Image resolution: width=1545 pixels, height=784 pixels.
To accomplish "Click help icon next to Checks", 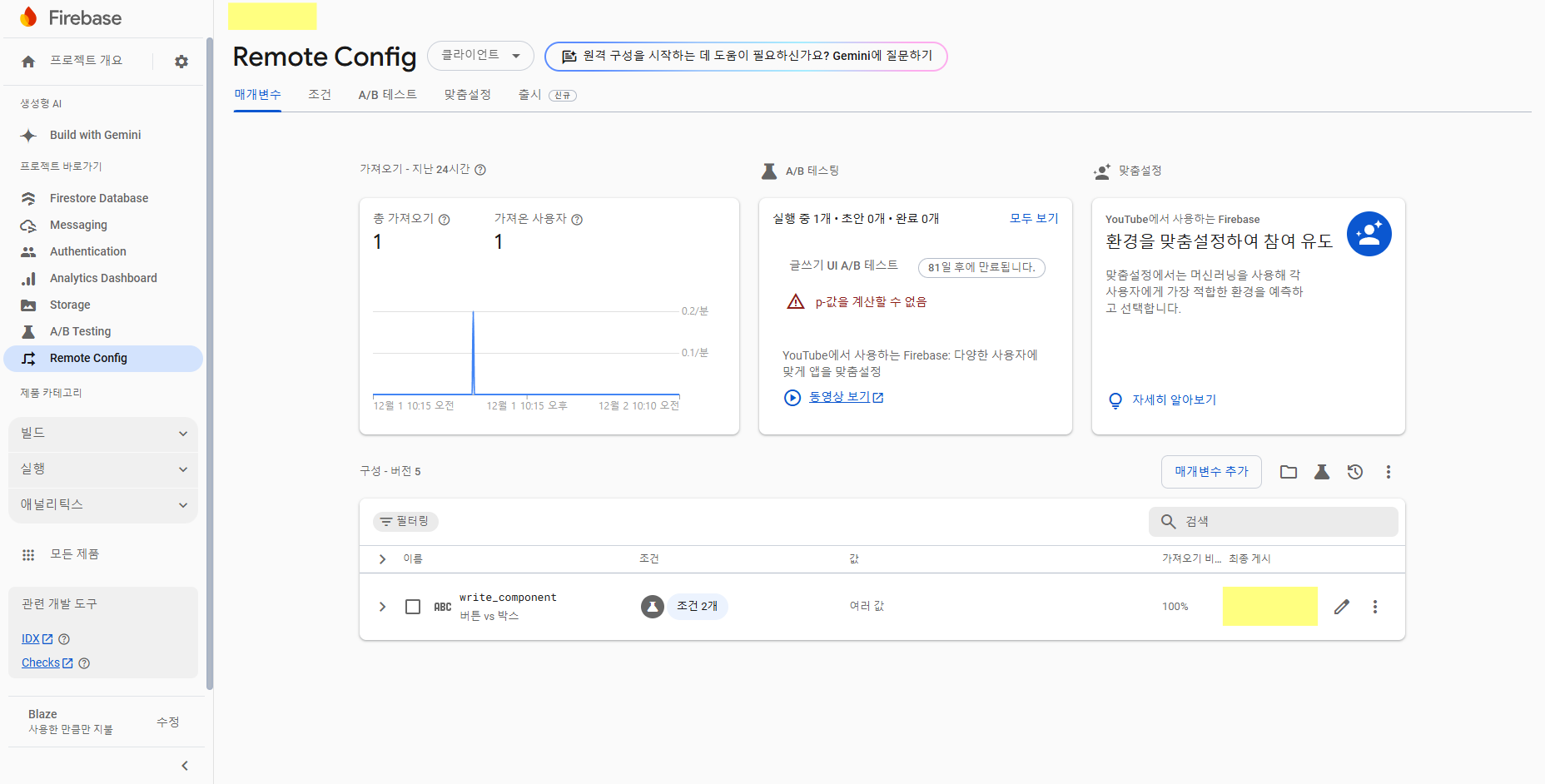I will 84,663.
